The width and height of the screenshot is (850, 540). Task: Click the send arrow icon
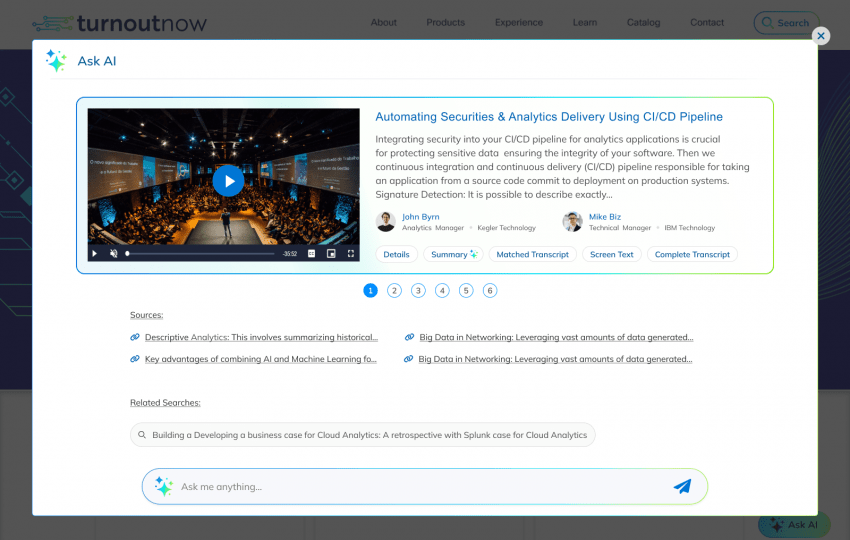pyautogui.click(x=682, y=487)
